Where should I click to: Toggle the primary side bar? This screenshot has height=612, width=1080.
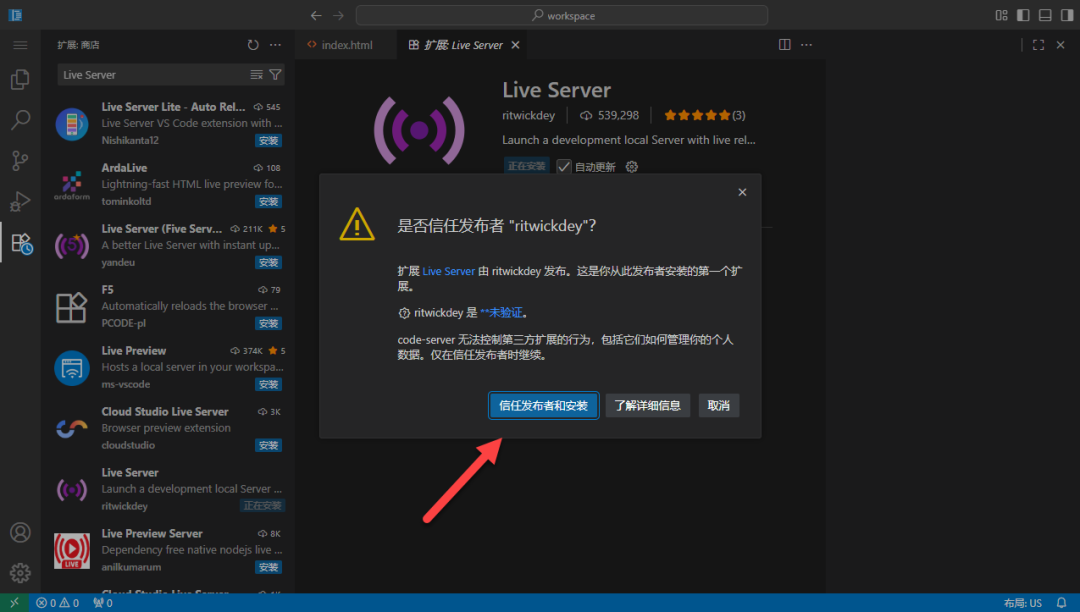1024,15
